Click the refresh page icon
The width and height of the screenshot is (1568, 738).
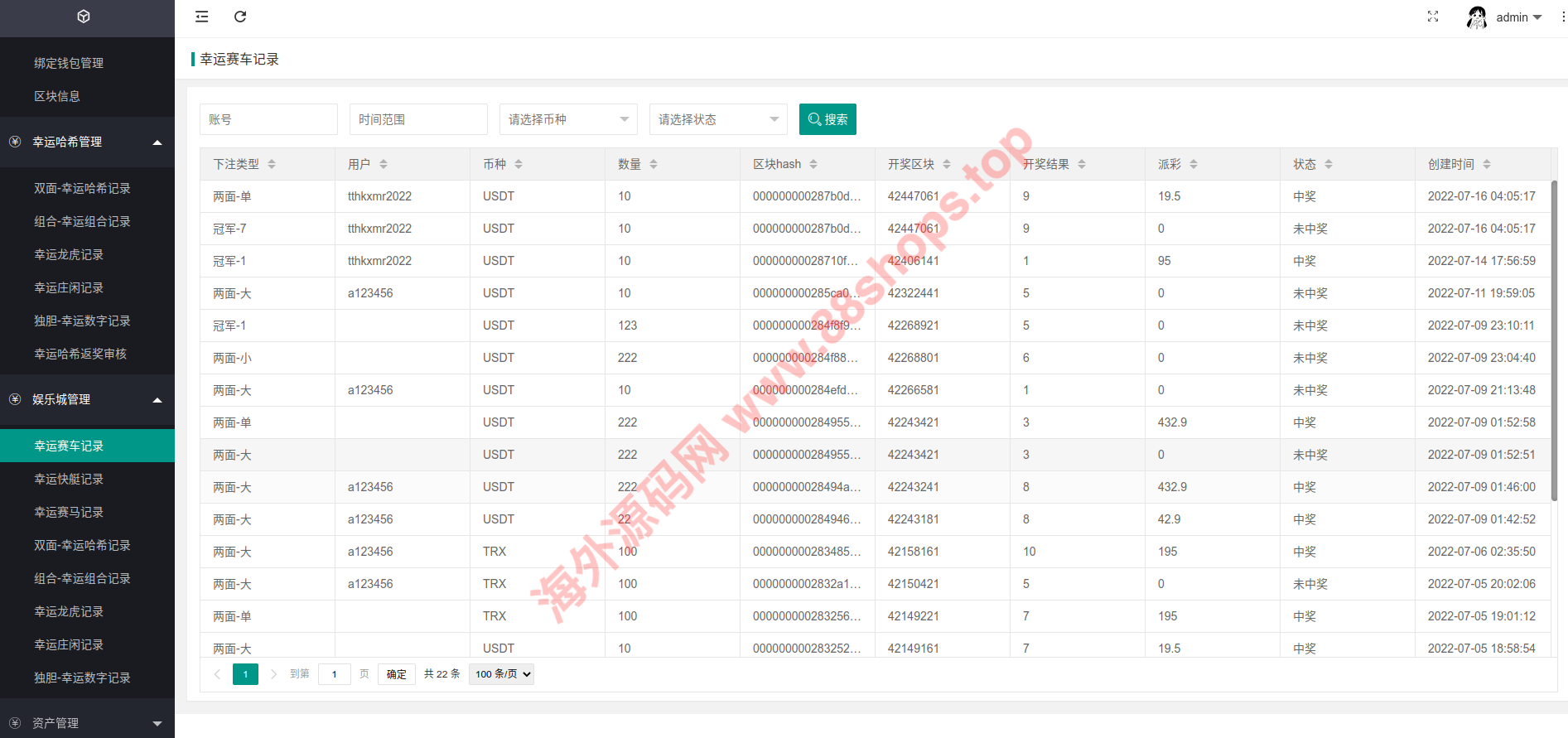240,17
